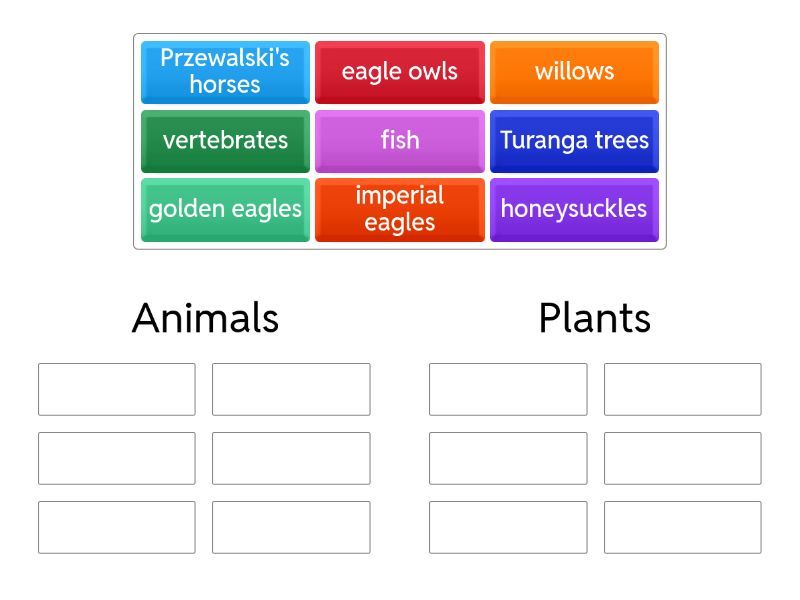Pick the honeysuckles tile

click(x=574, y=209)
